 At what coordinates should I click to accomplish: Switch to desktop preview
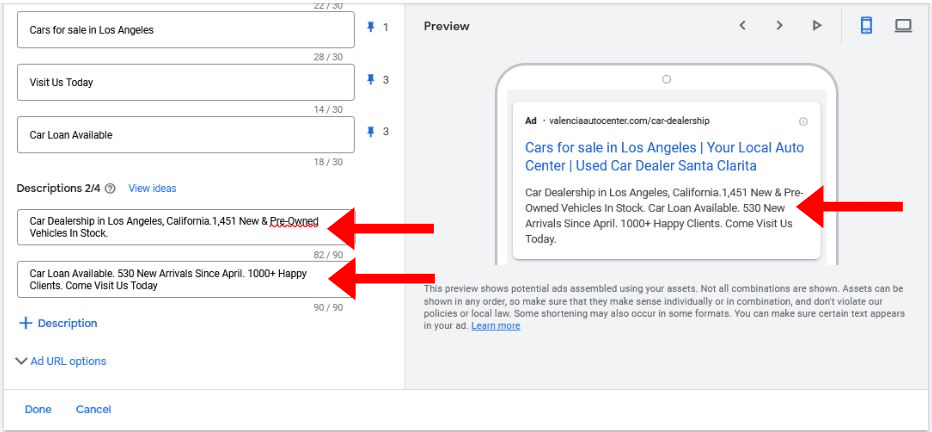903,26
